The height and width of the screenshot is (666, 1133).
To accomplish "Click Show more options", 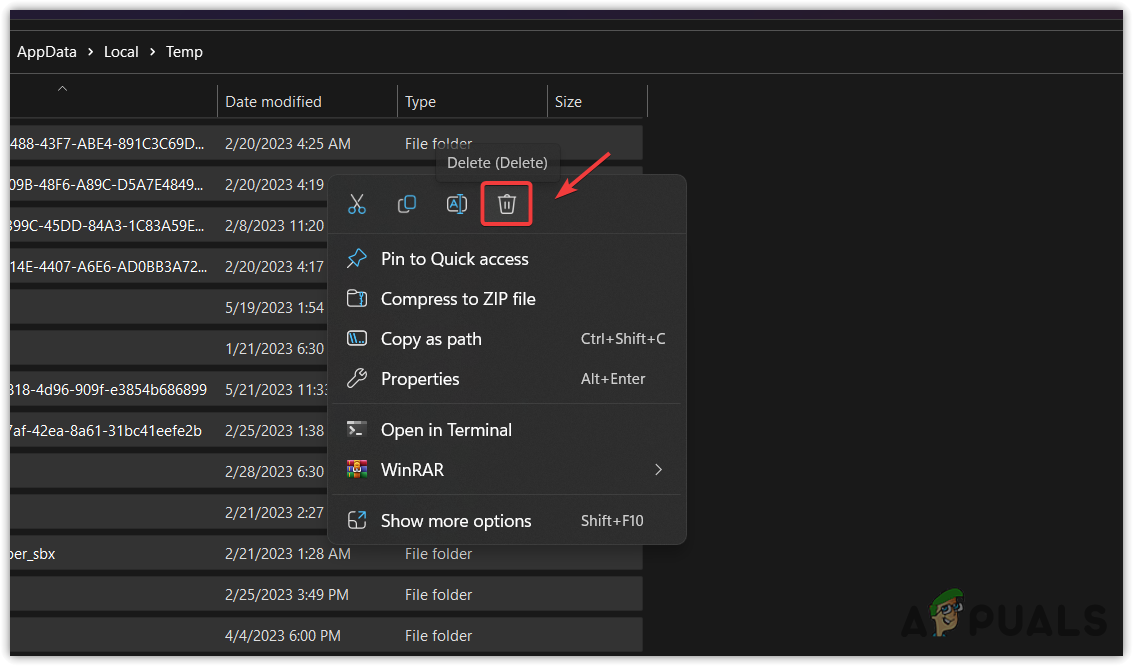I will point(456,521).
